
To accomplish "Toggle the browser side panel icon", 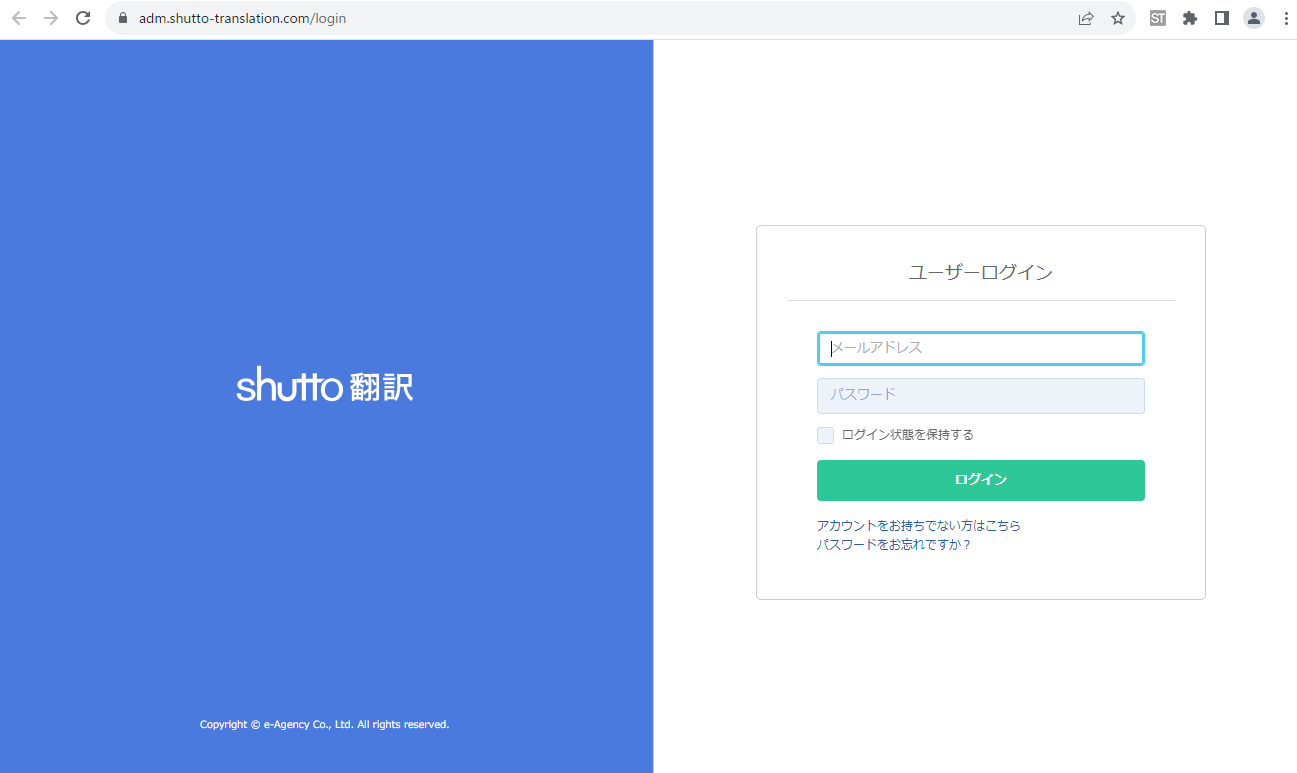I will point(1222,18).
